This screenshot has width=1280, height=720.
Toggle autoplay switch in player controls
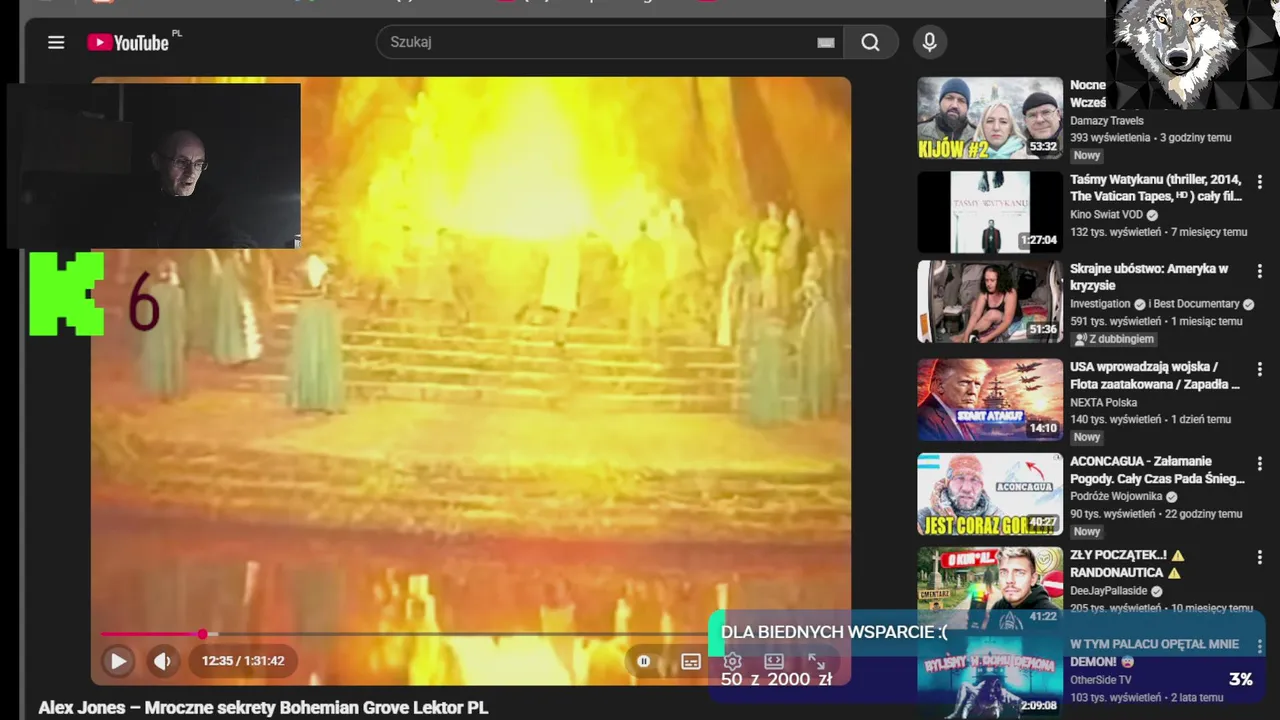click(644, 661)
